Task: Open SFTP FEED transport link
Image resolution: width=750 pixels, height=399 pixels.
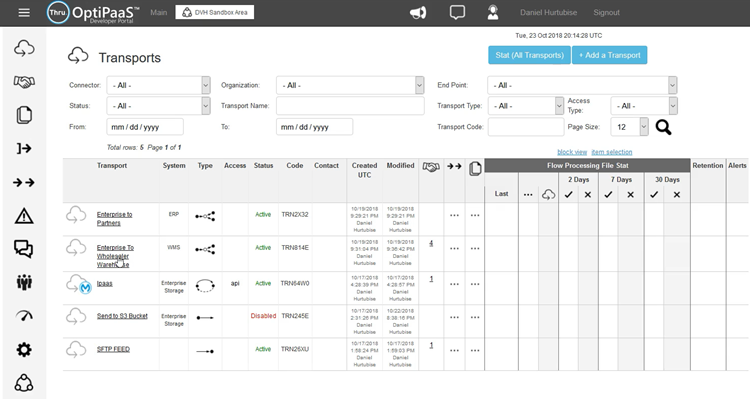Action: pyautogui.click(x=113, y=349)
